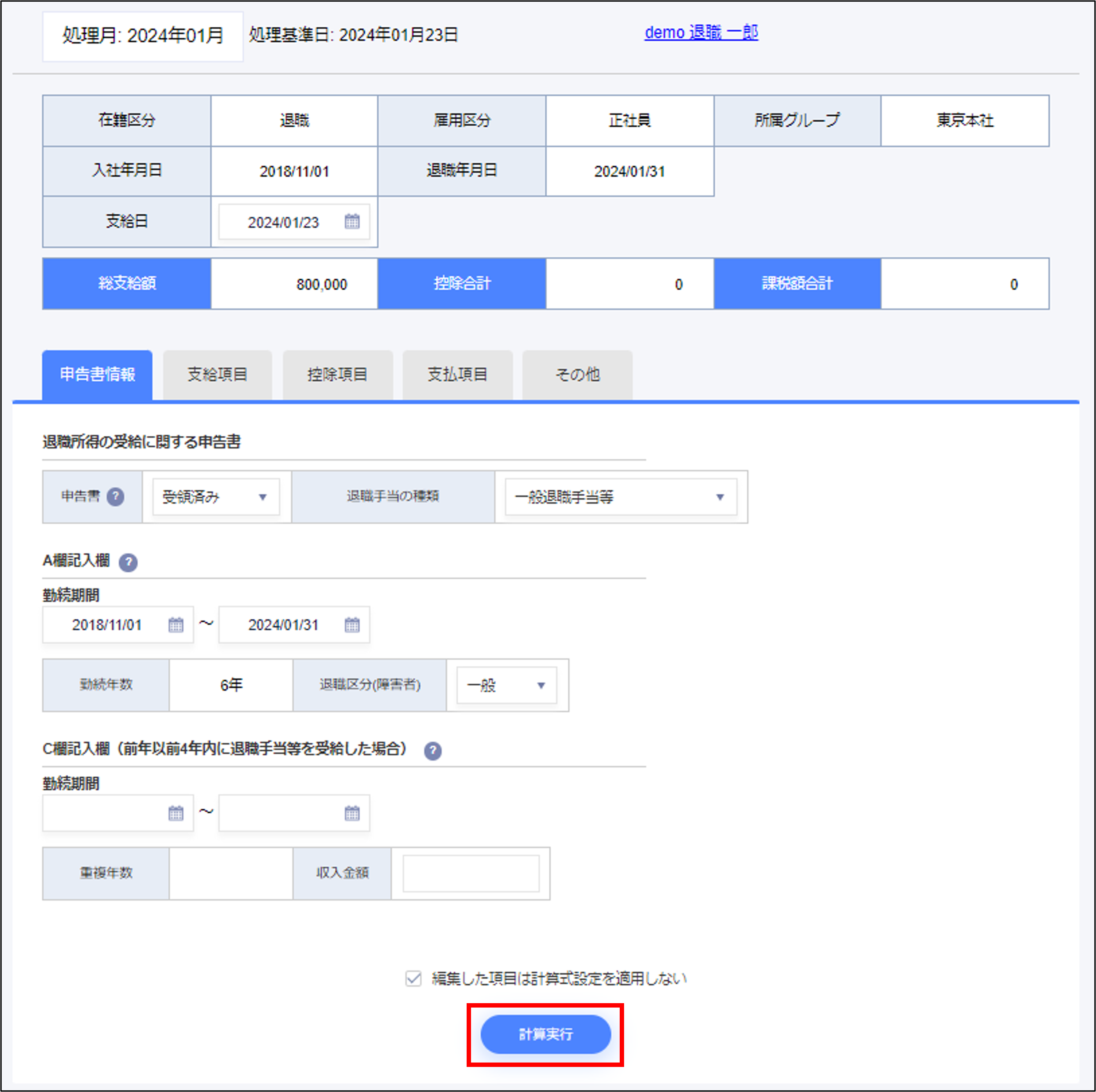
Task: Open calendar for C欄 勤続期間 end date
Action: click(352, 813)
